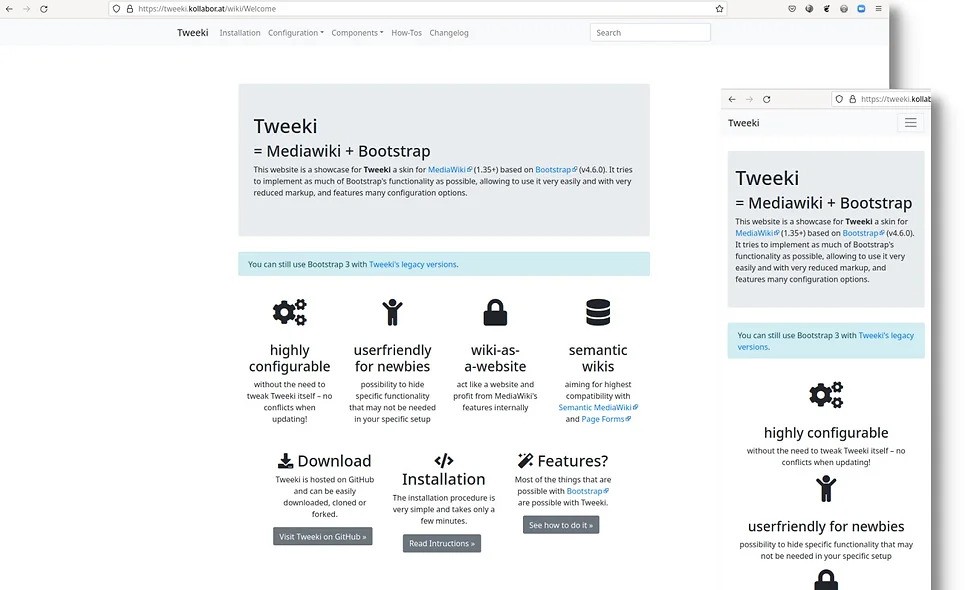Screen dimensions: 965x590
Task: Click the 'userfriendly for newbies' heading in main window
Action: tap(392, 358)
